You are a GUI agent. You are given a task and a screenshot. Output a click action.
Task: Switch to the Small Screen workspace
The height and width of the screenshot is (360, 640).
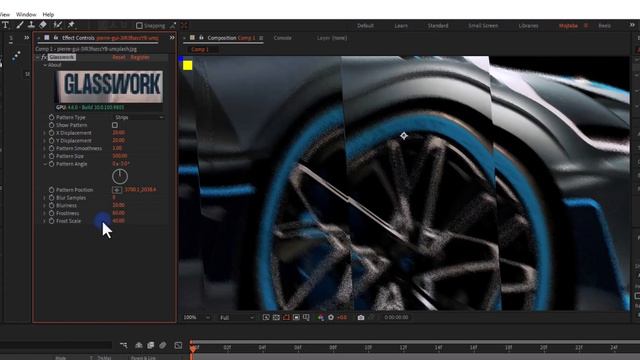483,25
